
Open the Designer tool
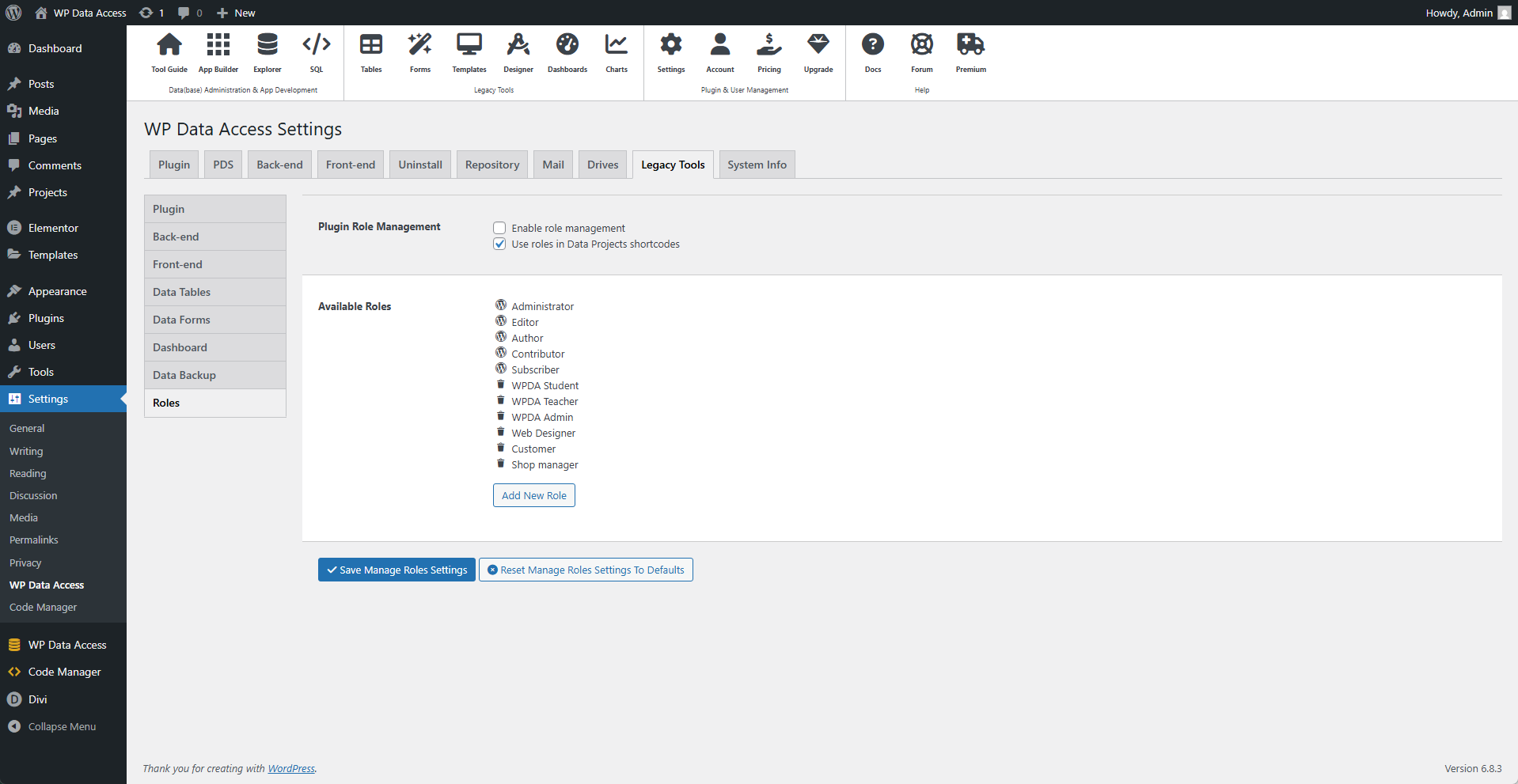(518, 52)
